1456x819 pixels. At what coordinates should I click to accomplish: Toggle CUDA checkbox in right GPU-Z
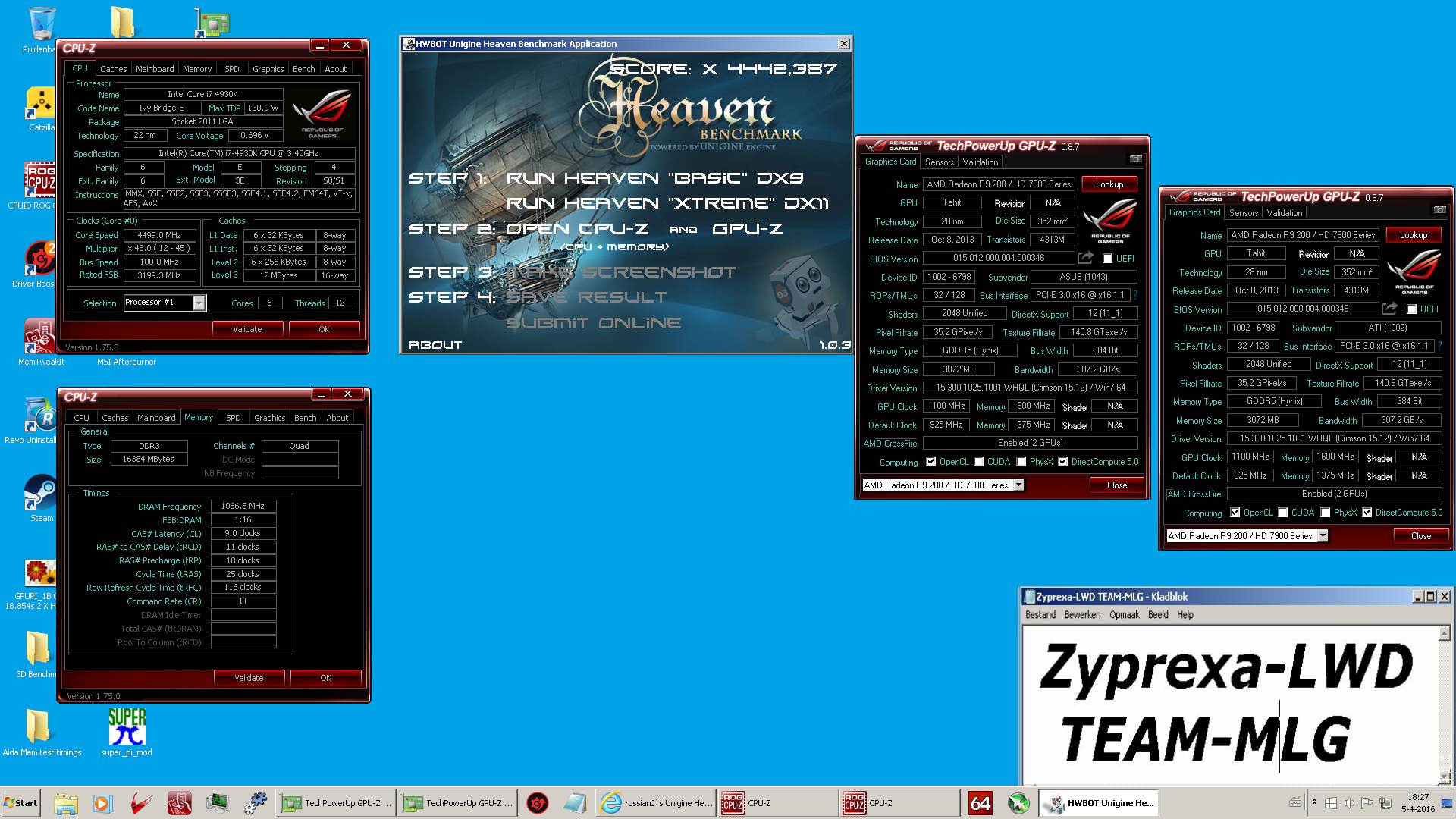1283,513
